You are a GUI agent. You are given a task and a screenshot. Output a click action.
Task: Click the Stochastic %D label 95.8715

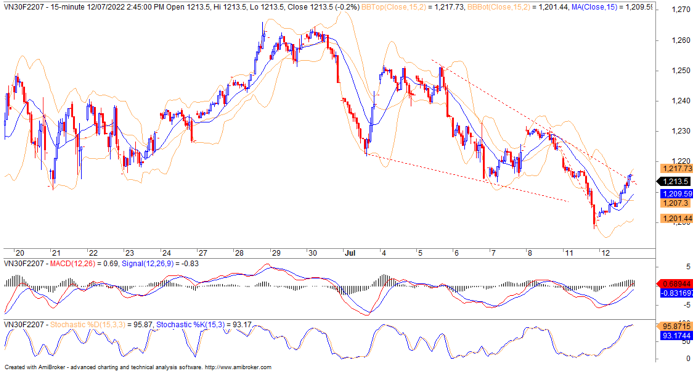coord(675,326)
